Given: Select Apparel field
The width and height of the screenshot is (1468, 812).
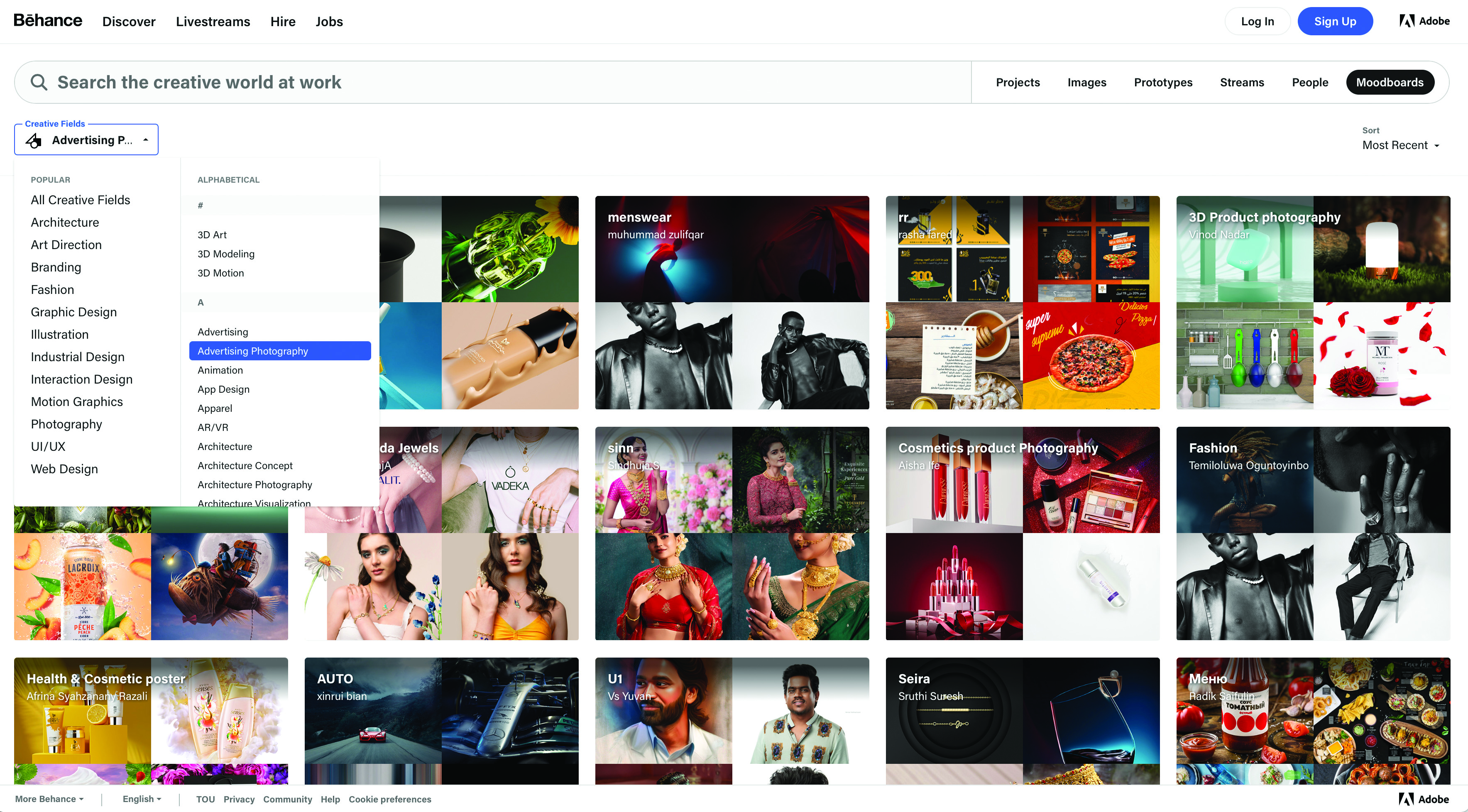Looking at the screenshot, I should (x=215, y=408).
